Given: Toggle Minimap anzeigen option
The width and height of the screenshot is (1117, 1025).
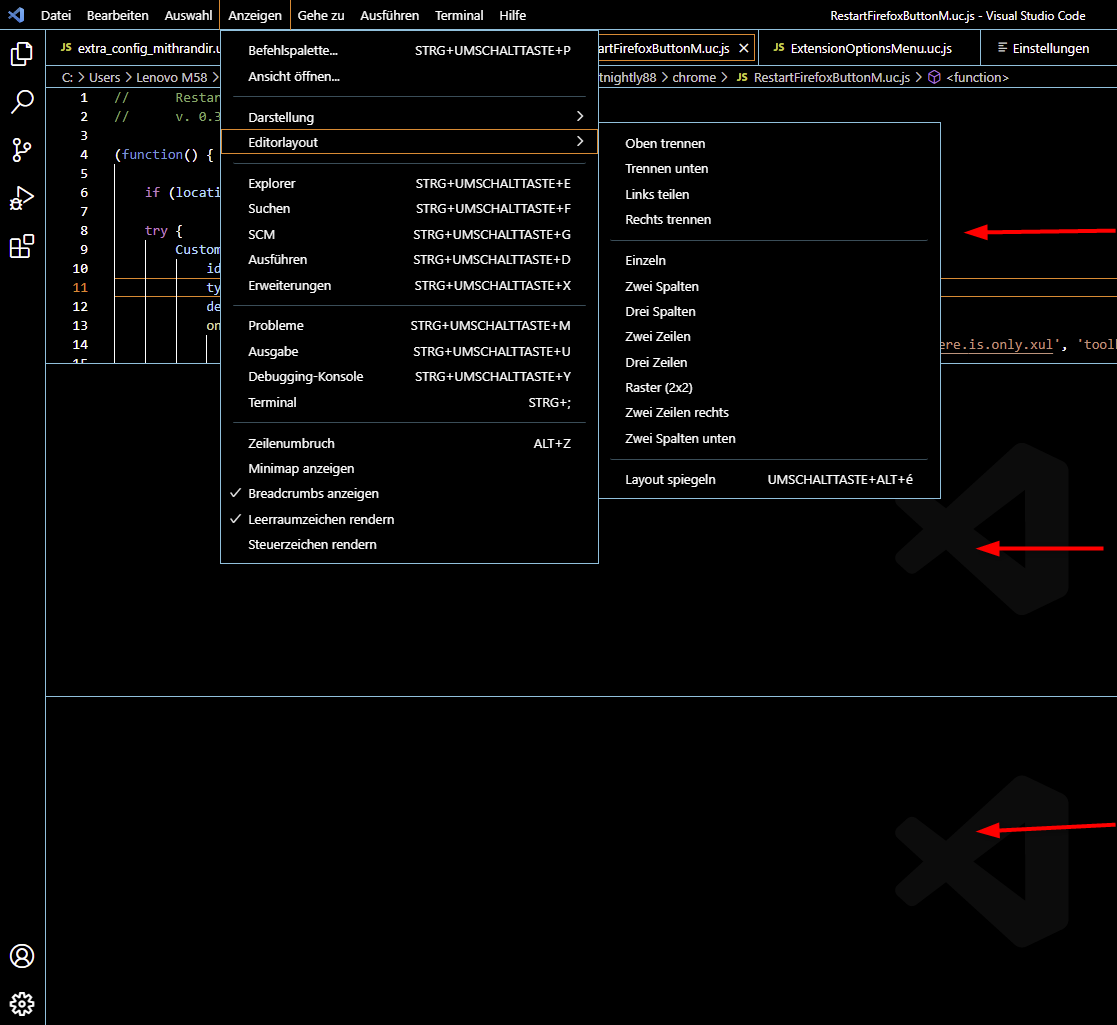Looking at the screenshot, I should (410, 468).
